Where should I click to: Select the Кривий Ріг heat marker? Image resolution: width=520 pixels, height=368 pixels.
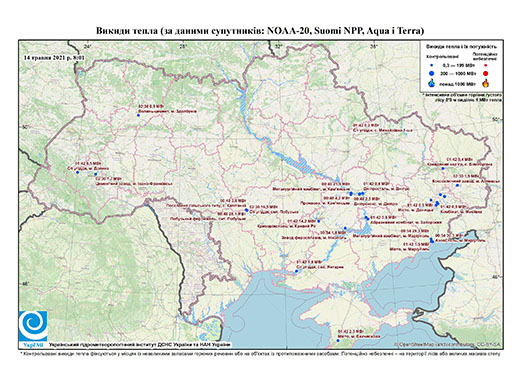tap(319, 221)
